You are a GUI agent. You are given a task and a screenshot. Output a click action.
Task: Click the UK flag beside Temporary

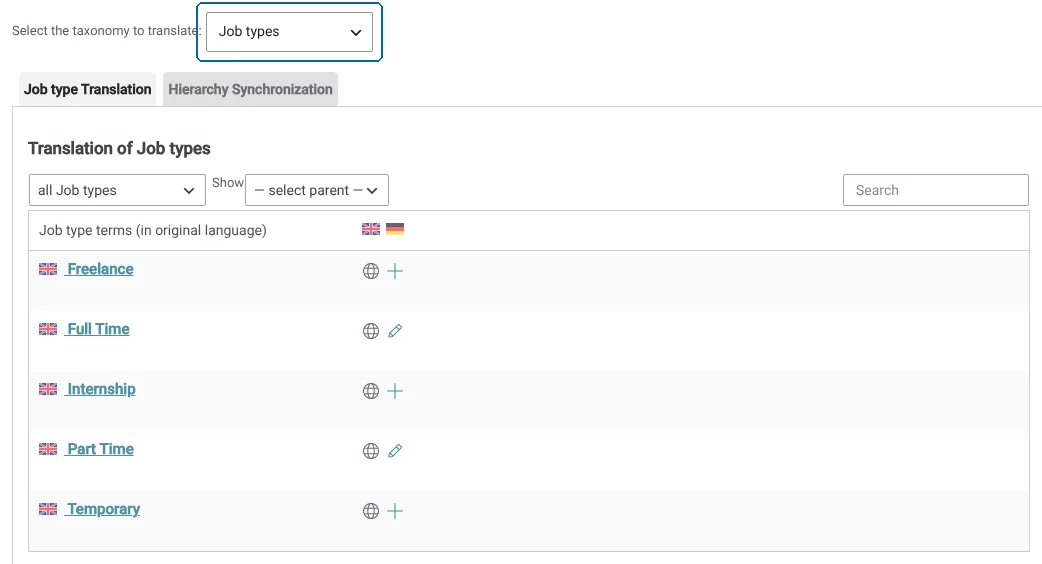click(x=48, y=509)
